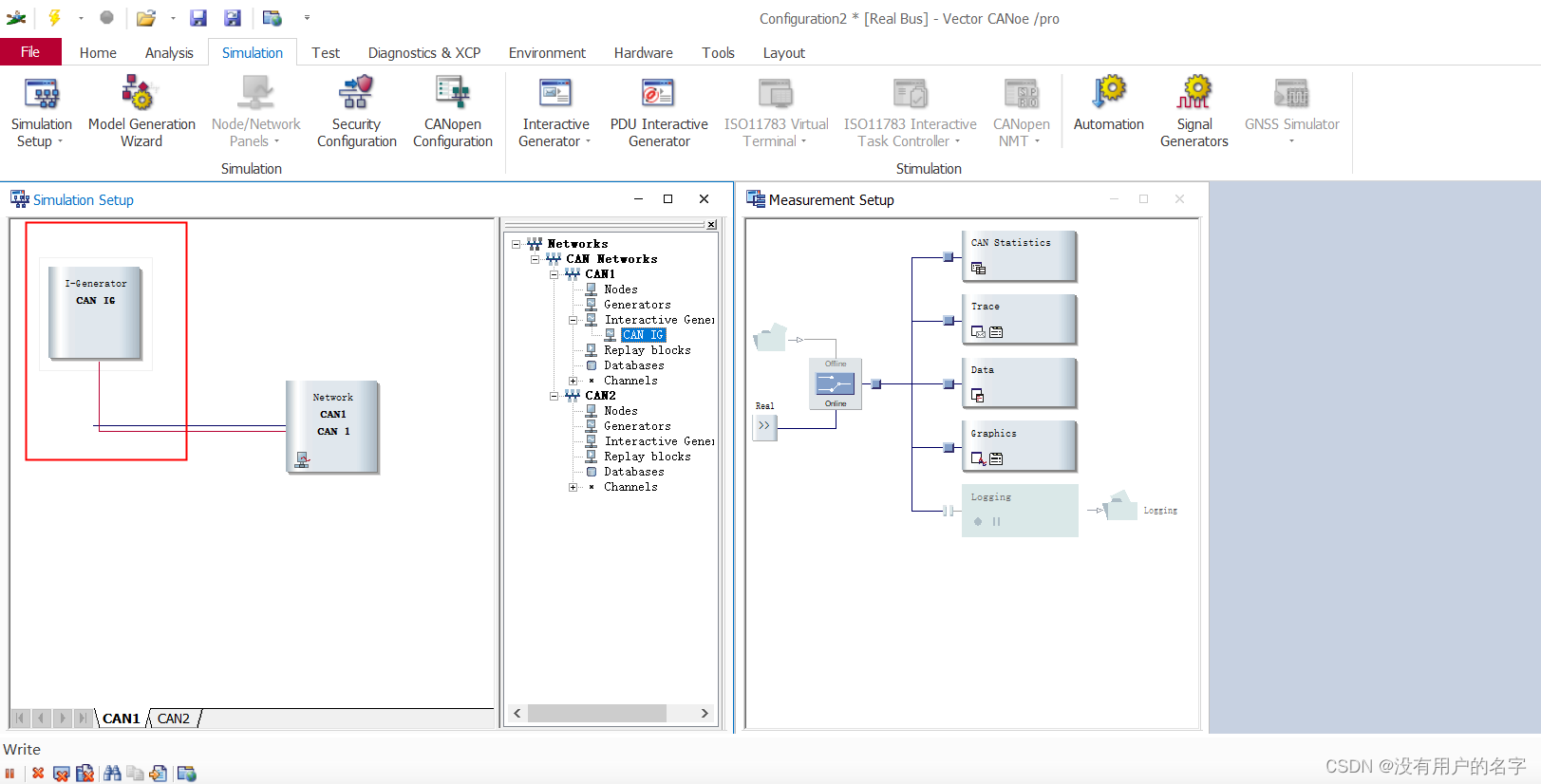Viewport: 1541px width, 784px height.
Task: Click the last-sheet navigation button
Action: click(x=83, y=719)
